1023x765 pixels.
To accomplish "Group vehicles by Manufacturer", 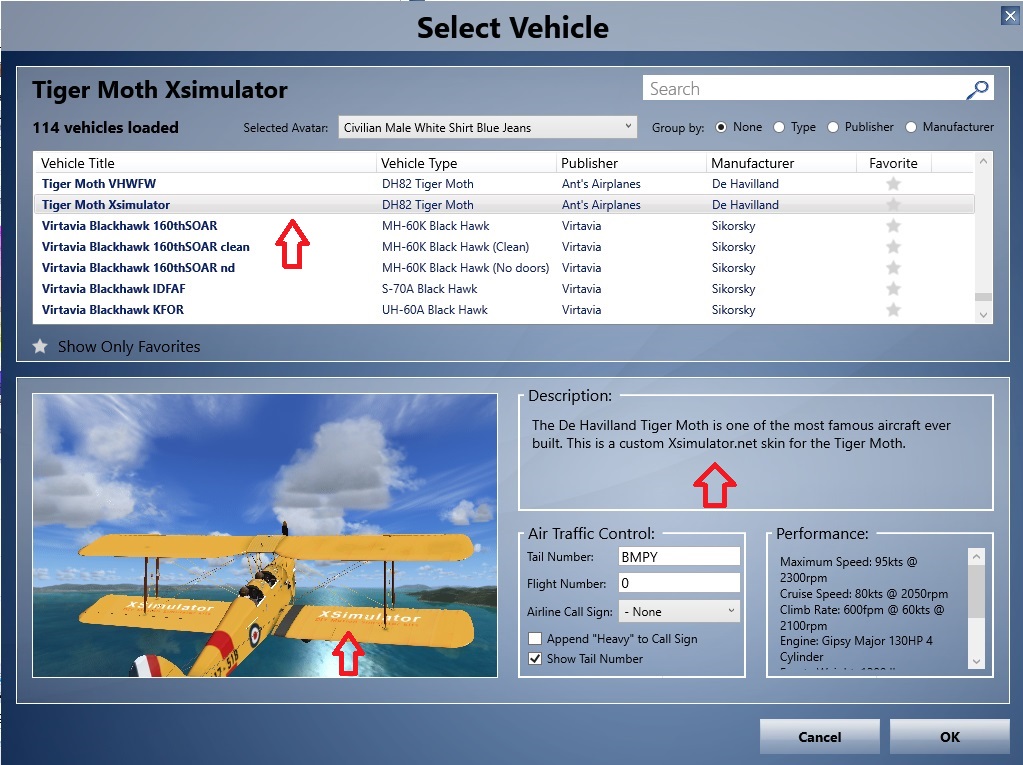I will [x=911, y=127].
